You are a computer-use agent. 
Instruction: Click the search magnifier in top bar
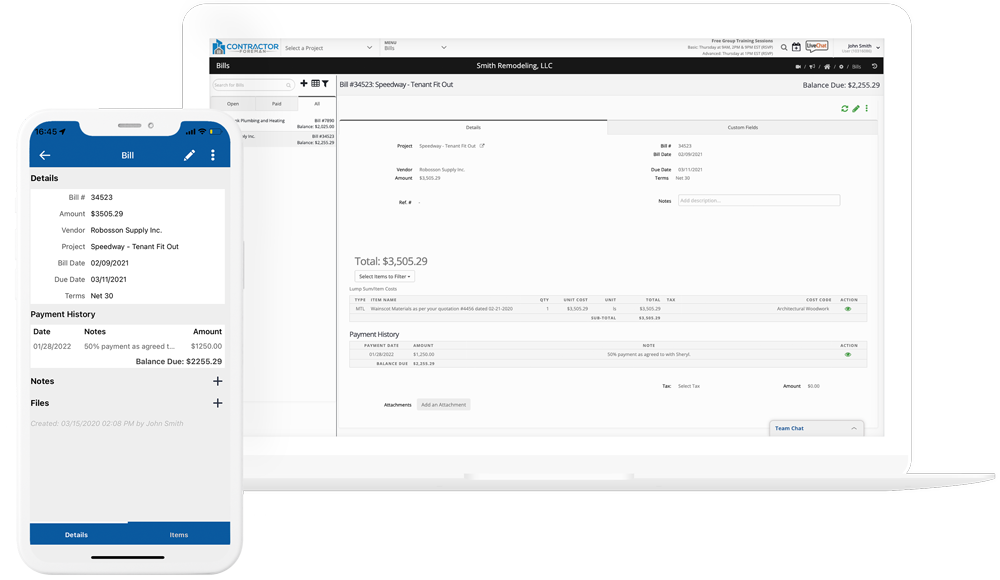pyautogui.click(x=784, y=47)
